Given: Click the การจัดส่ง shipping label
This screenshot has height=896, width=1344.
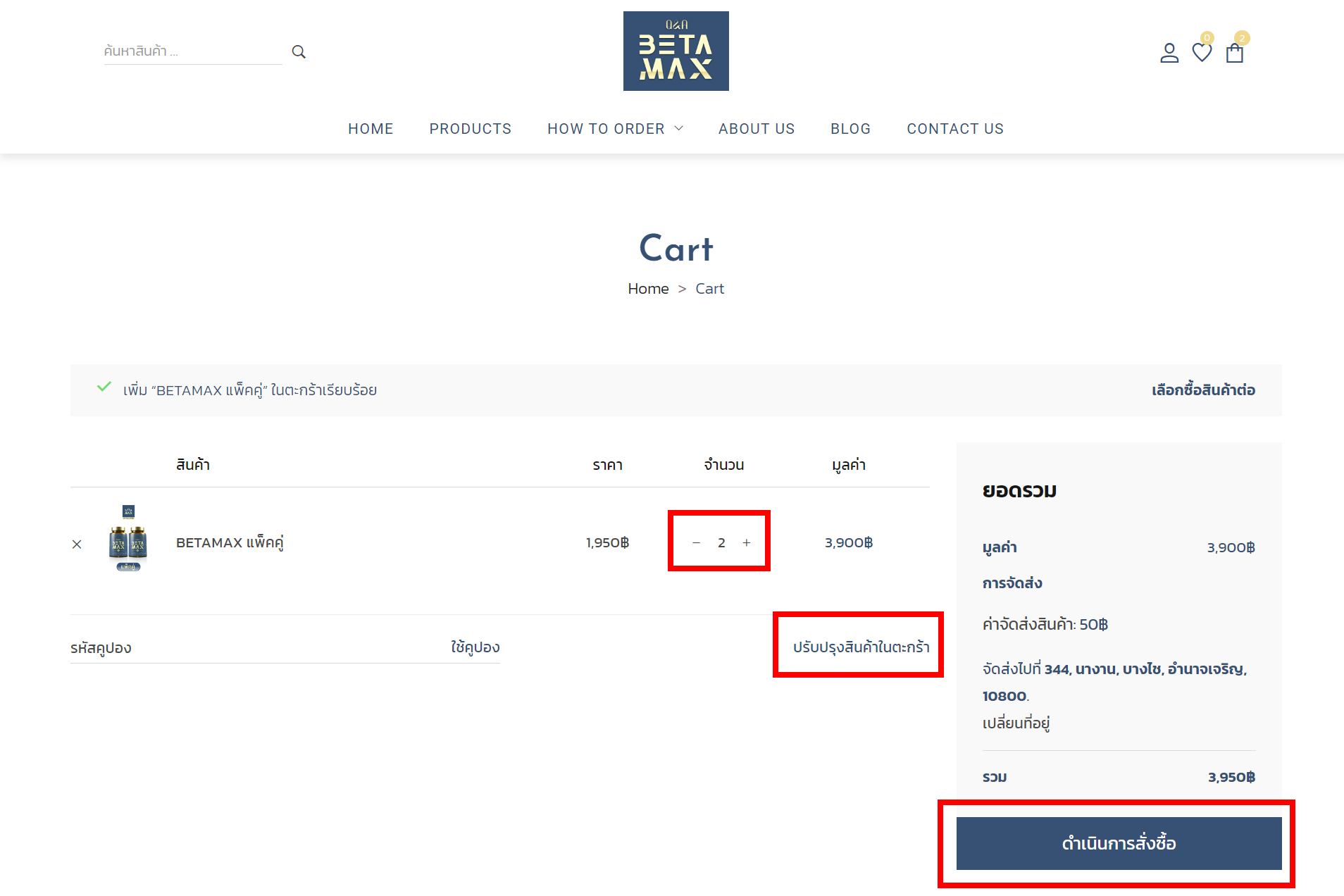Looking at the screenshot, I should click(x=1012, y=583).
